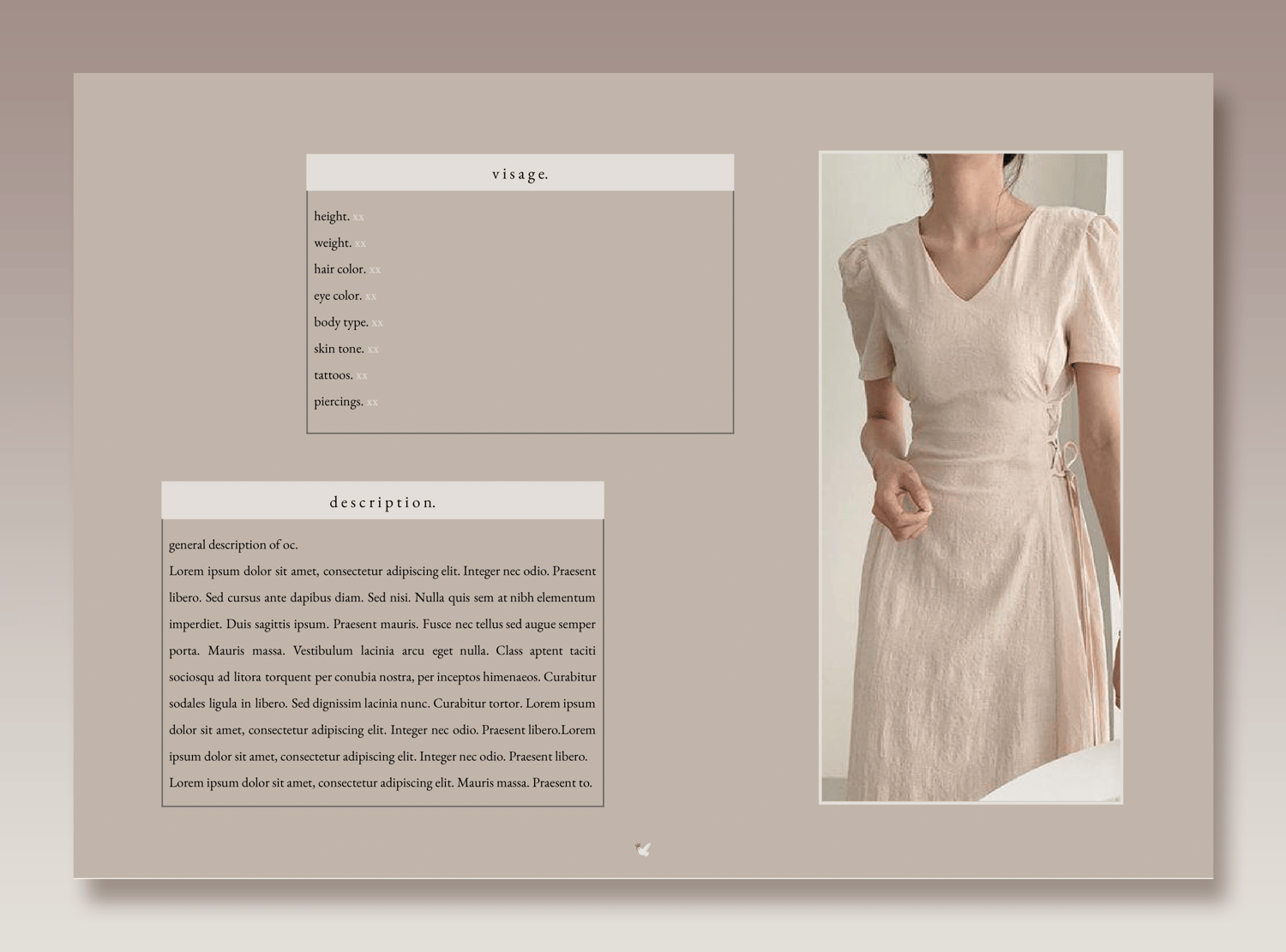Click the final line ending 'Praesent to.'
The height and width of the screenshot is (952, 1286).
coord(381,782)
